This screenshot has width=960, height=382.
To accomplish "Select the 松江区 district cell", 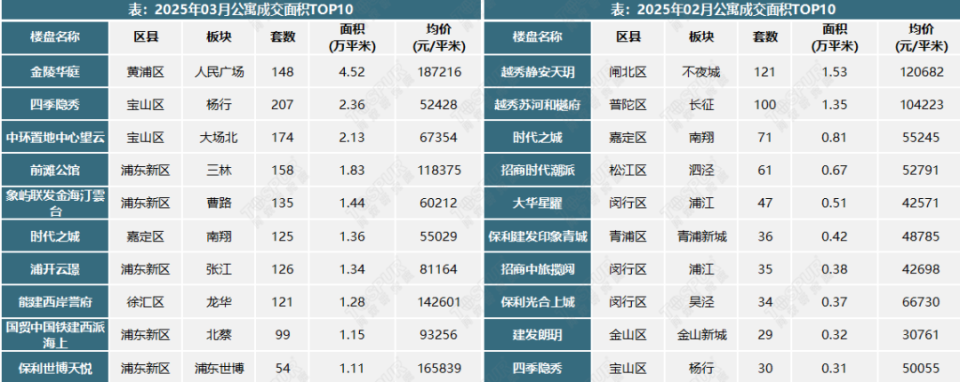I will (x=628, y=171).
